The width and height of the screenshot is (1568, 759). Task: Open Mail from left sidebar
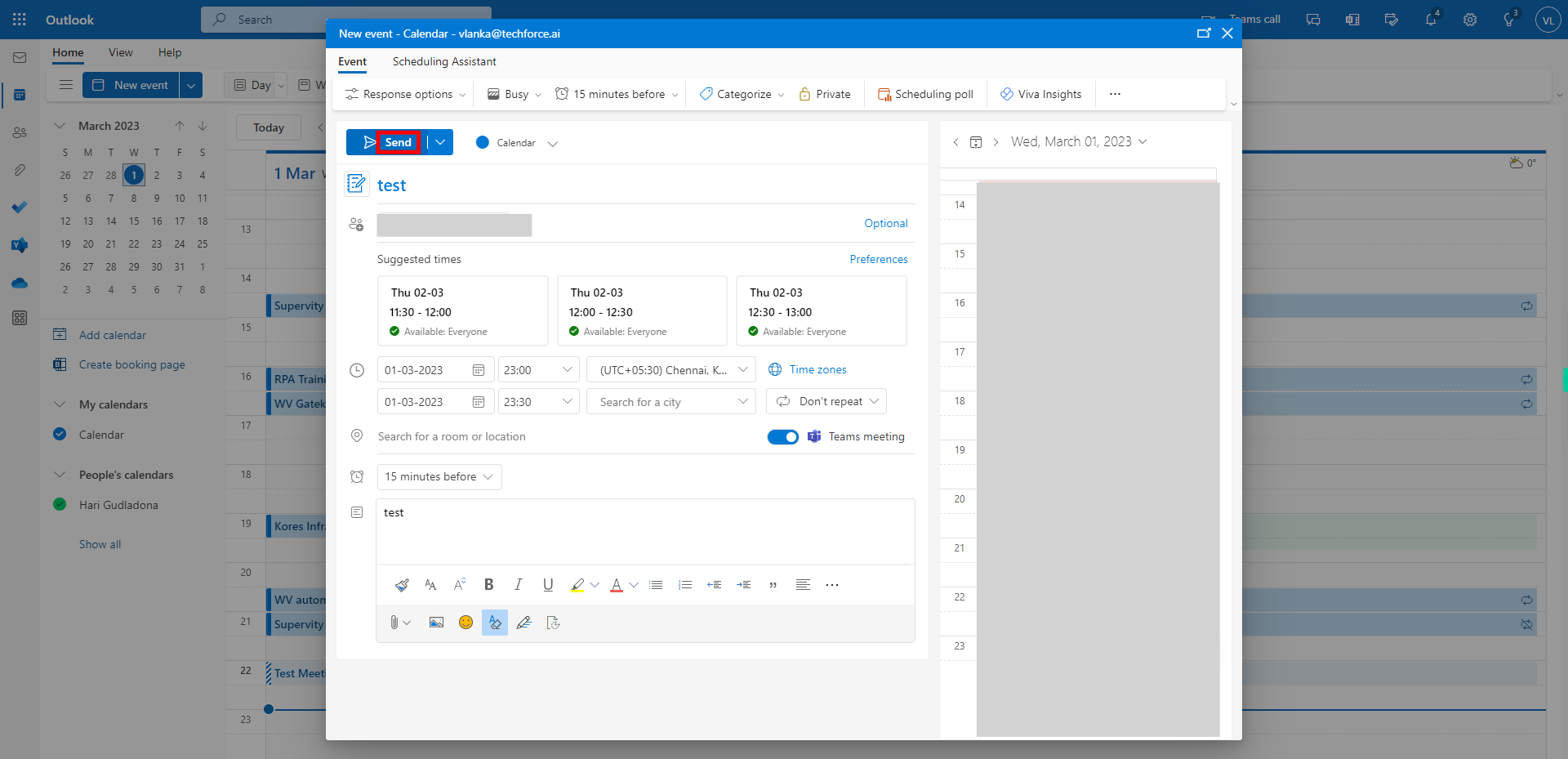(x=20, y=58)
